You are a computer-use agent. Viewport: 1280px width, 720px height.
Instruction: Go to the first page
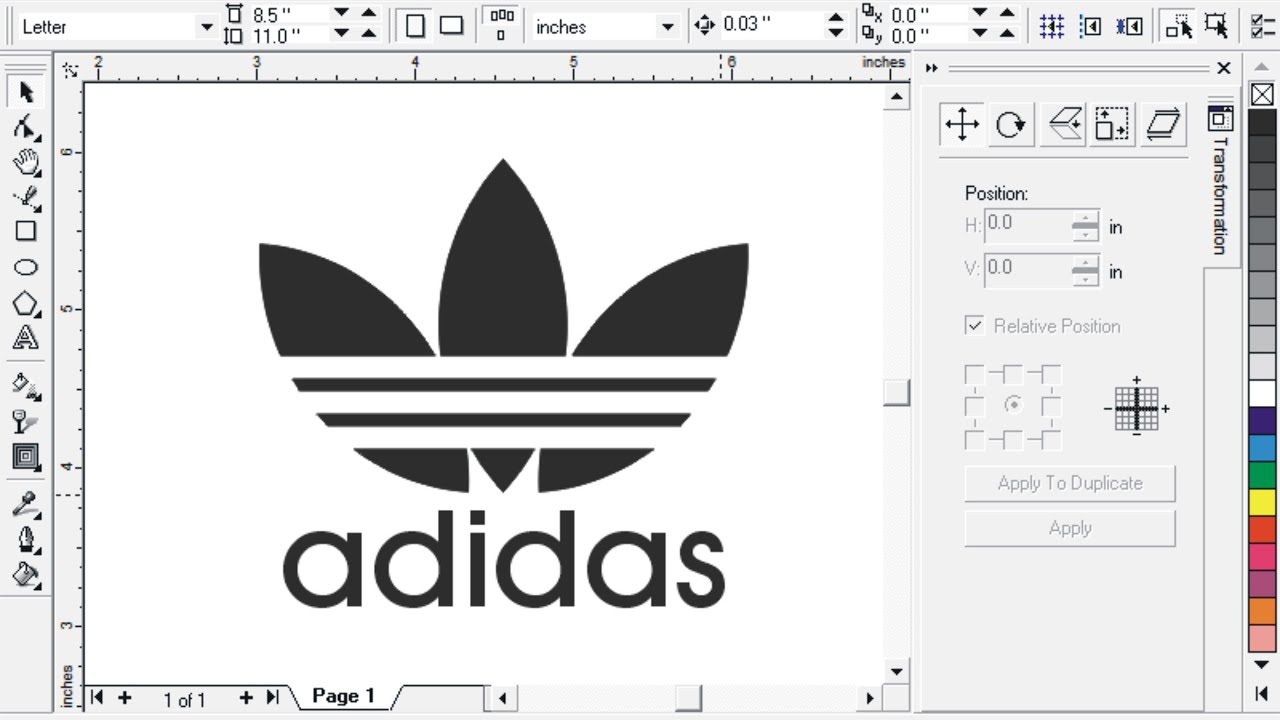point(96,698)
